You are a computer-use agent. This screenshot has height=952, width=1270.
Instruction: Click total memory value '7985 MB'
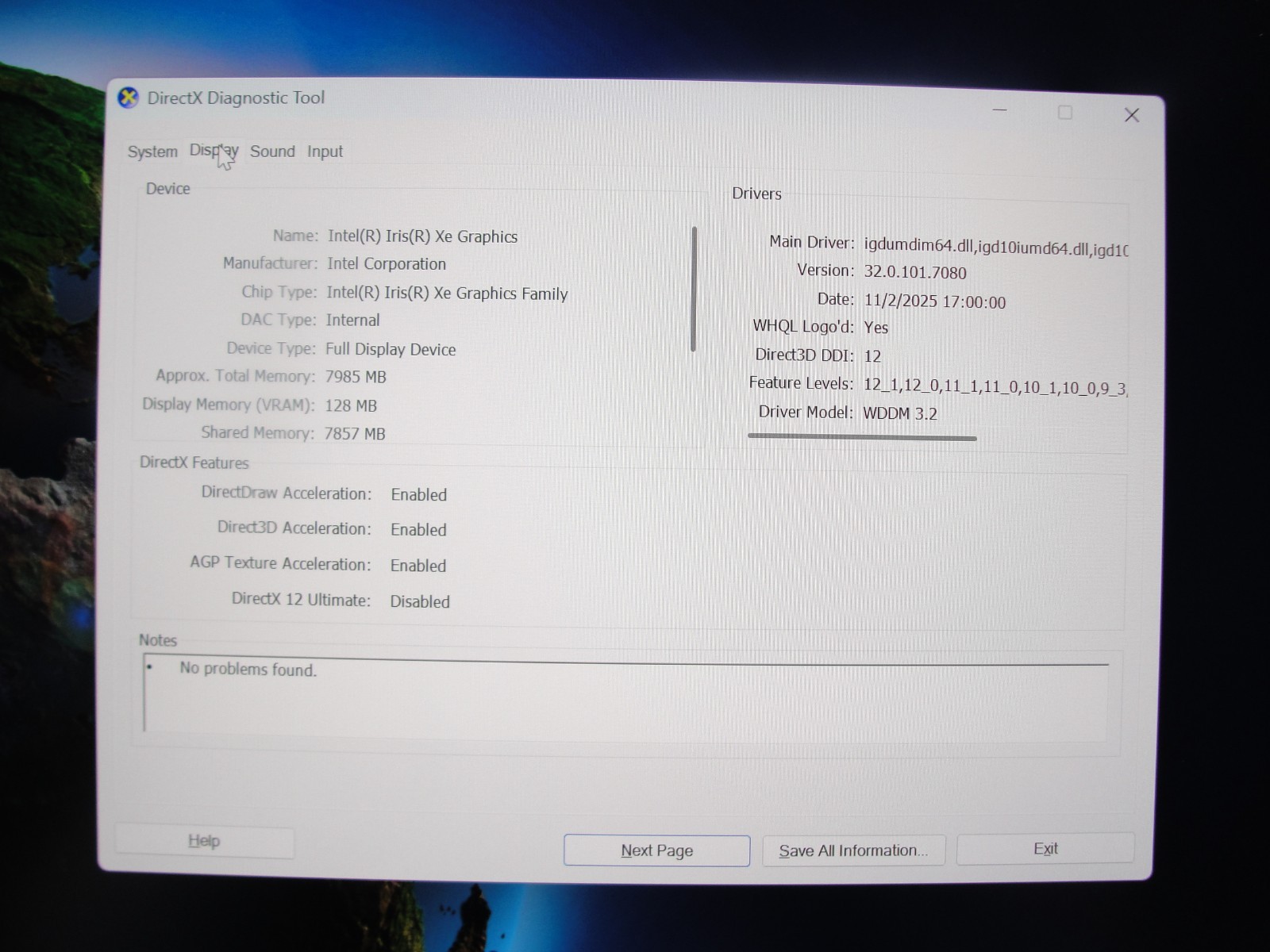coord(356,377)
